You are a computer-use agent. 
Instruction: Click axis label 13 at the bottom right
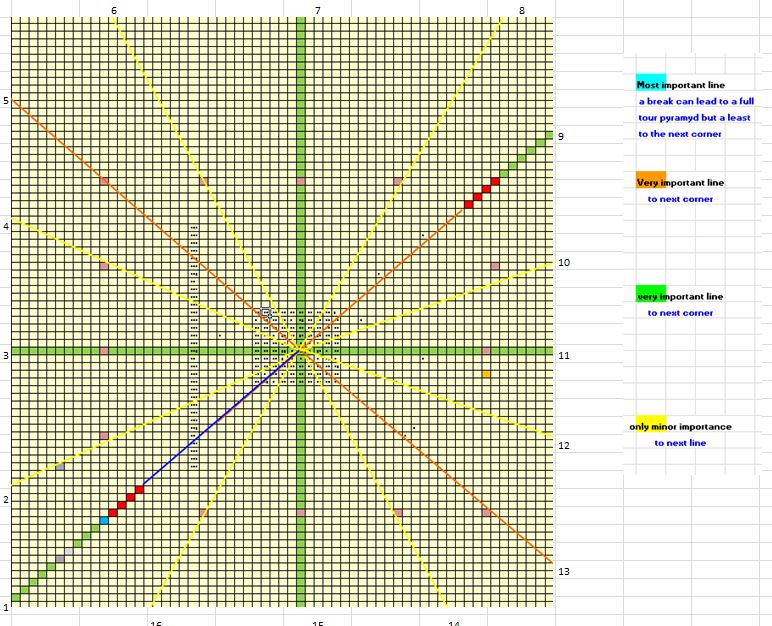point(563,572)
